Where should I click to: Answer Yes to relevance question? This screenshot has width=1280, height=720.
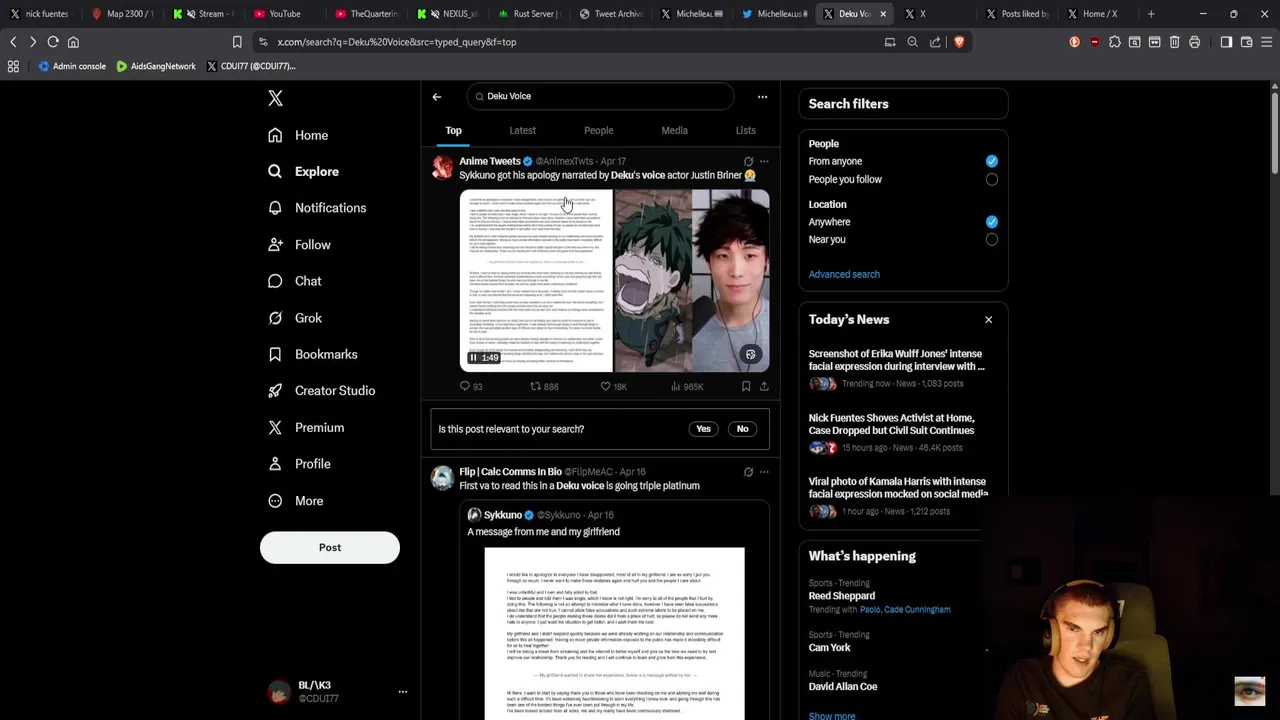703,429
